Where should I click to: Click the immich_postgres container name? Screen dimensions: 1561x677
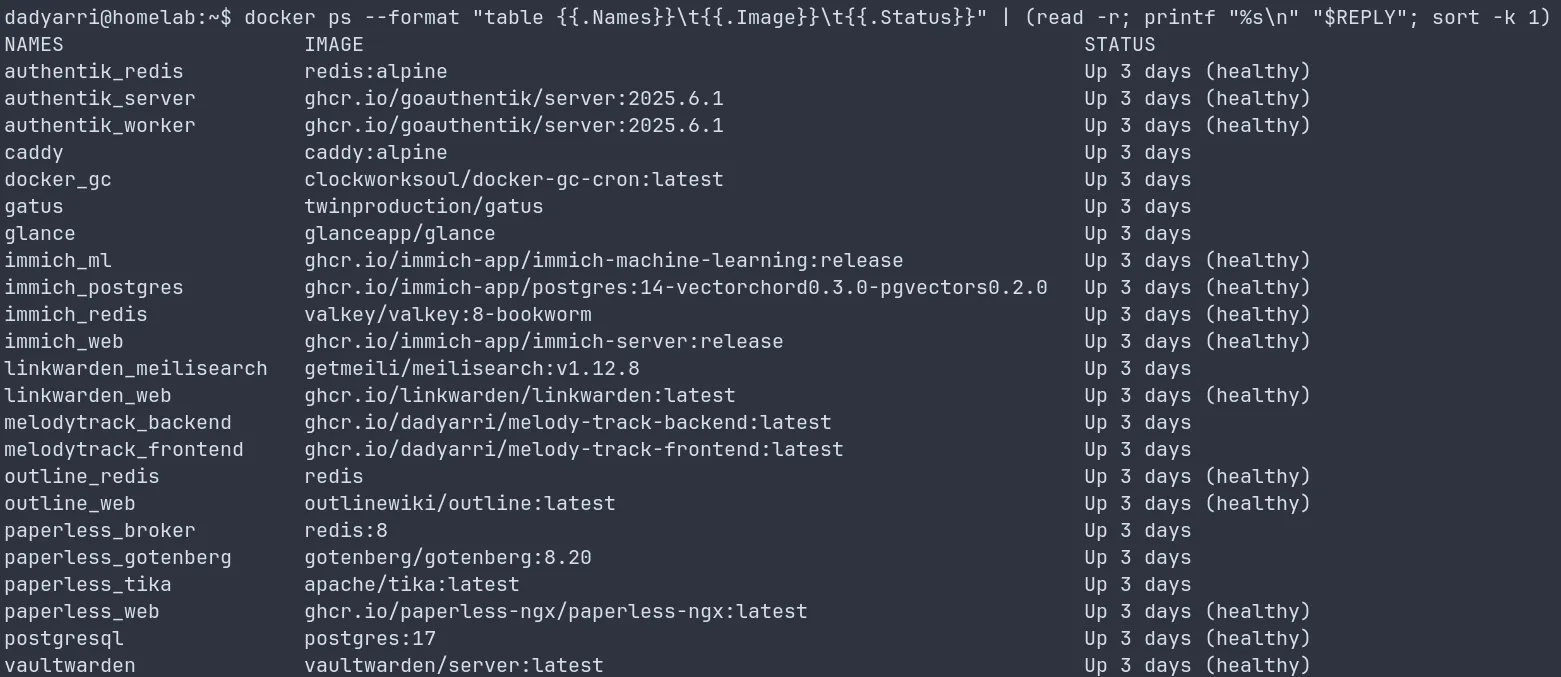[x=94, y=288]
